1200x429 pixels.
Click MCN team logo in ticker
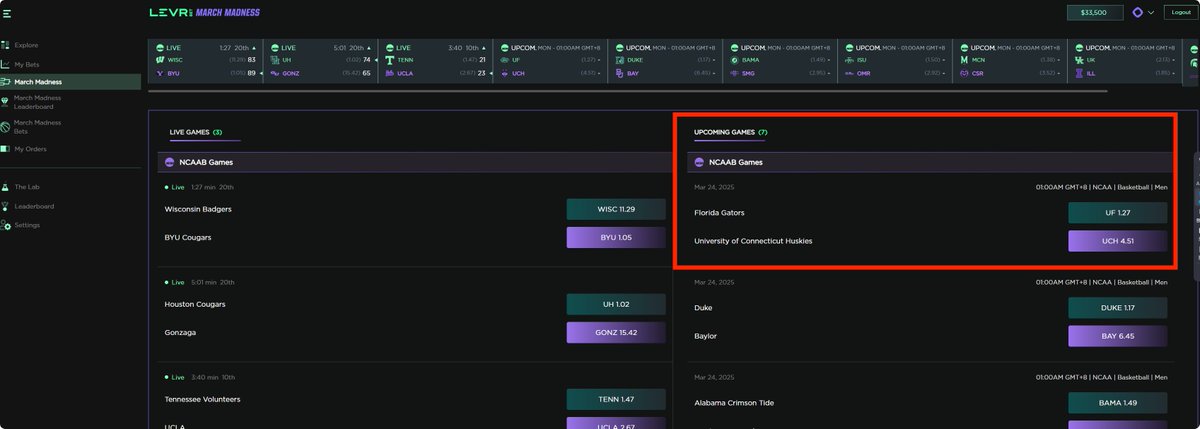(964, 60)
